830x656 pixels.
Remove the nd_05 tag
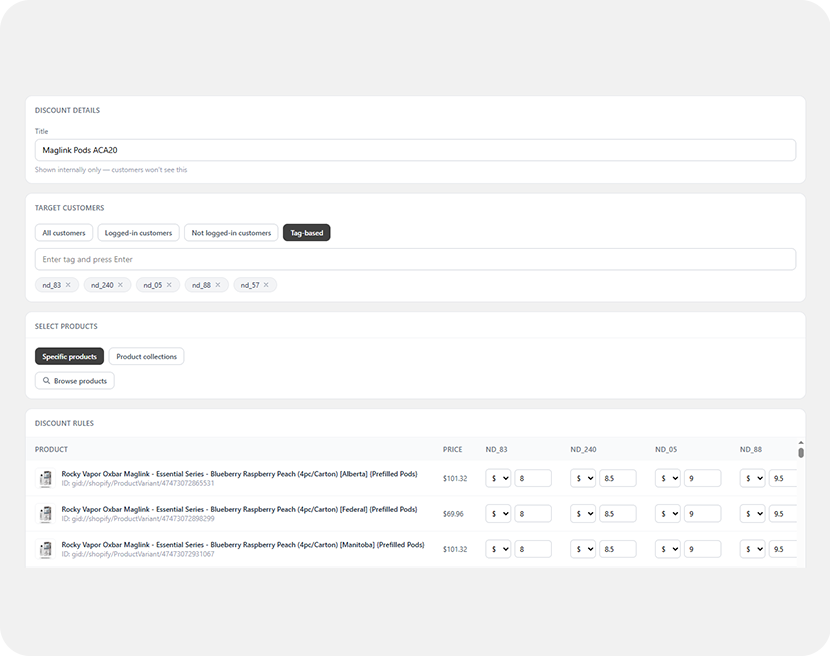(x=169, y=285)
